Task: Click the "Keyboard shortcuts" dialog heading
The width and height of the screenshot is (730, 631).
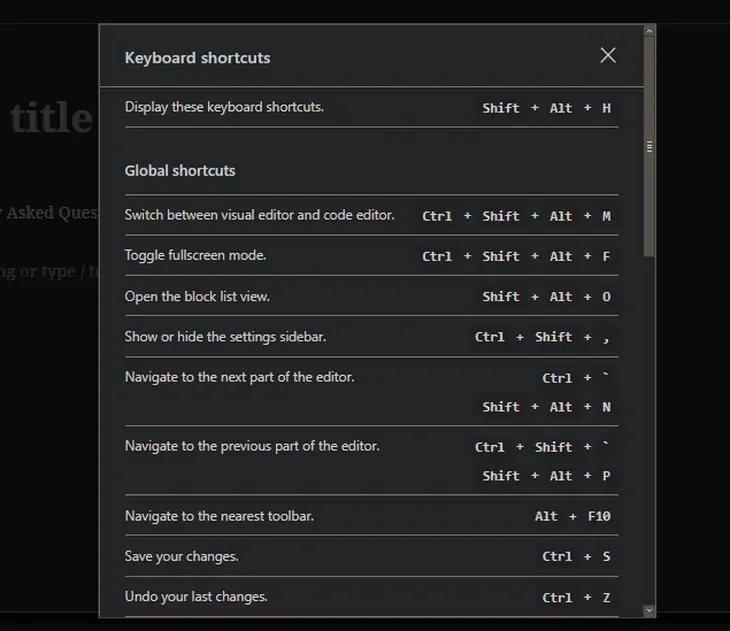Action: point(197,58)
